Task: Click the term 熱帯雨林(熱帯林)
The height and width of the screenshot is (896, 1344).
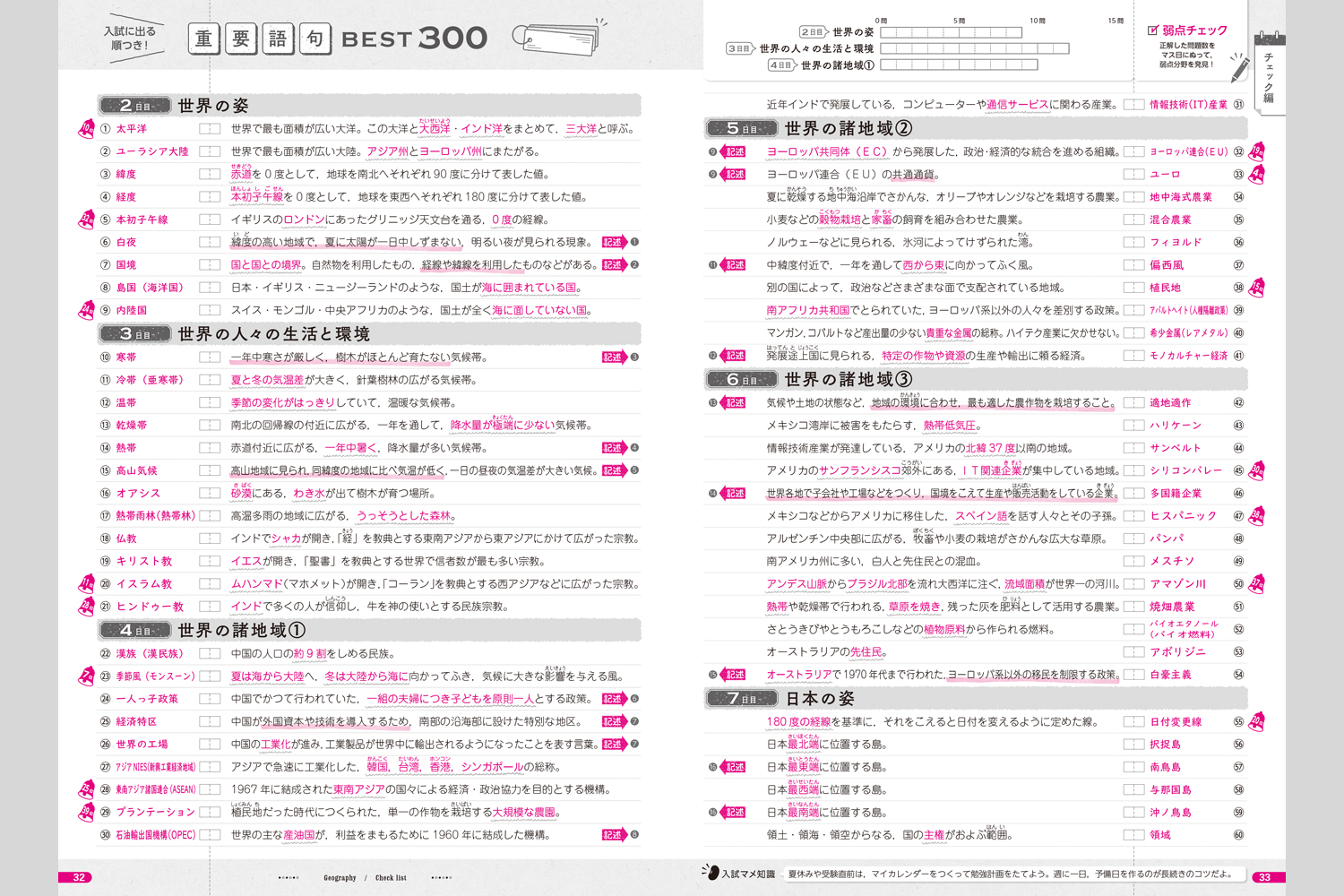Action: [x=156, y=516]
